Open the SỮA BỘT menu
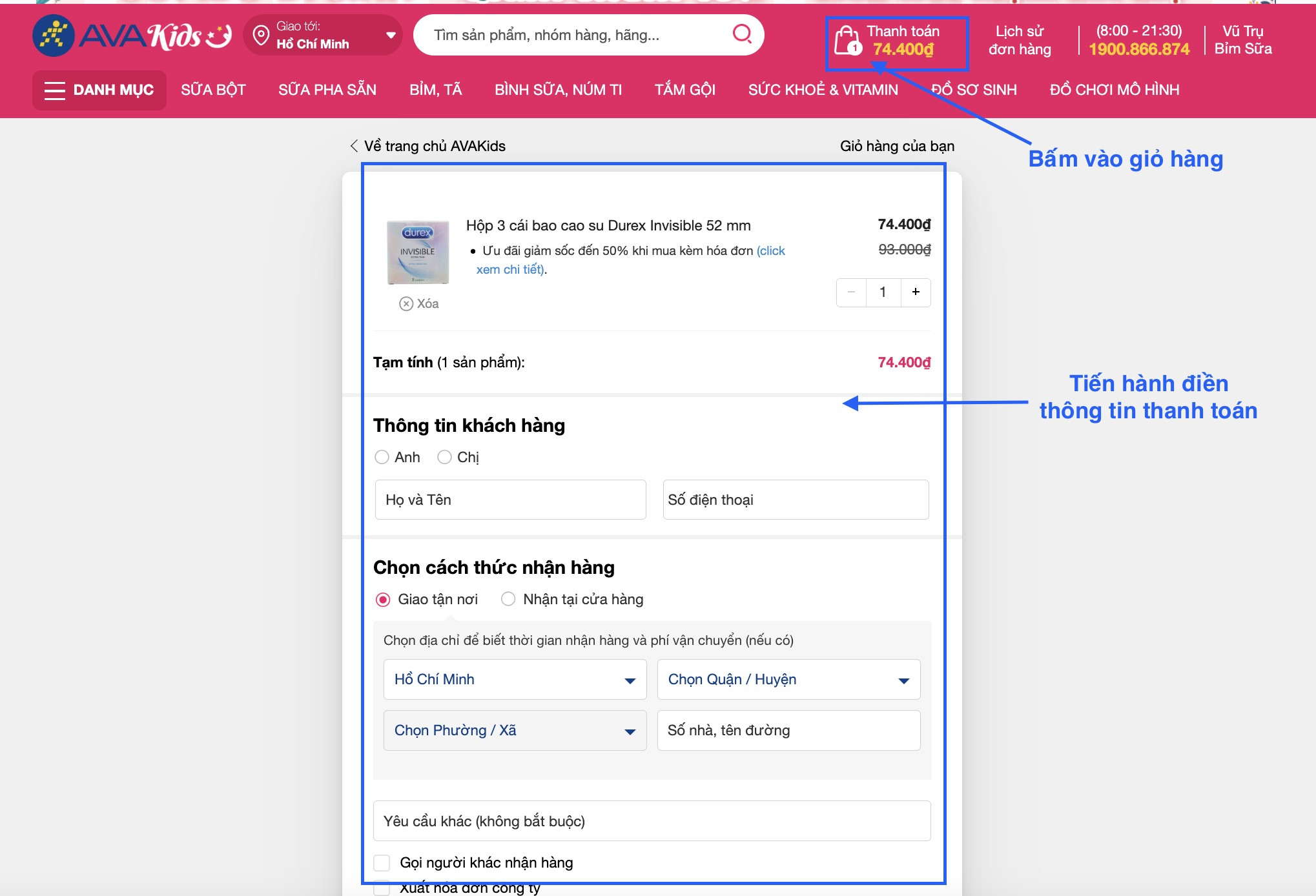Screen dimensions: 1316x896 click(213, 90)
